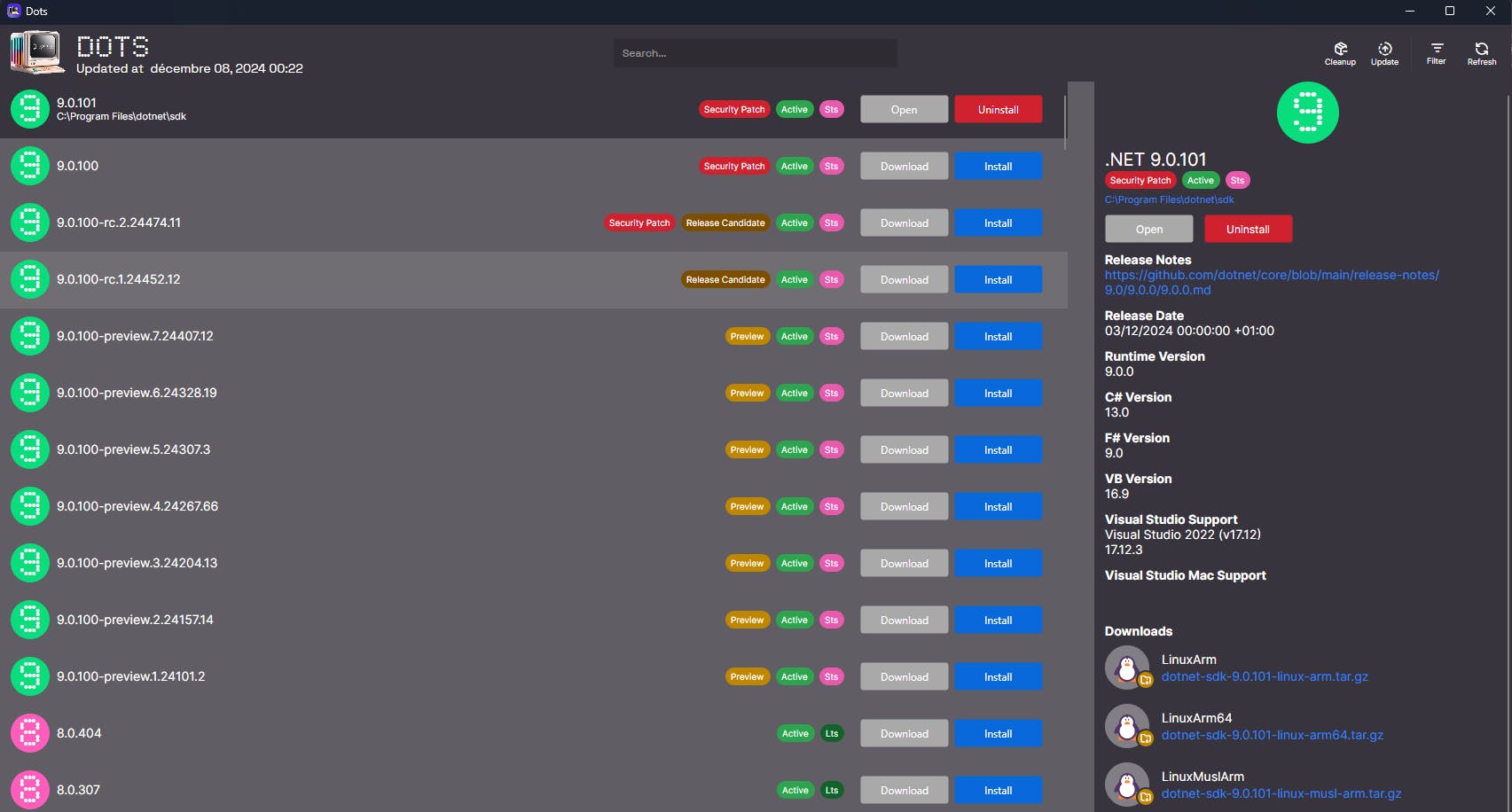Click the Refresh toolbar icon
This screenshot has height=812, width=1512.
pos(1481,53)
